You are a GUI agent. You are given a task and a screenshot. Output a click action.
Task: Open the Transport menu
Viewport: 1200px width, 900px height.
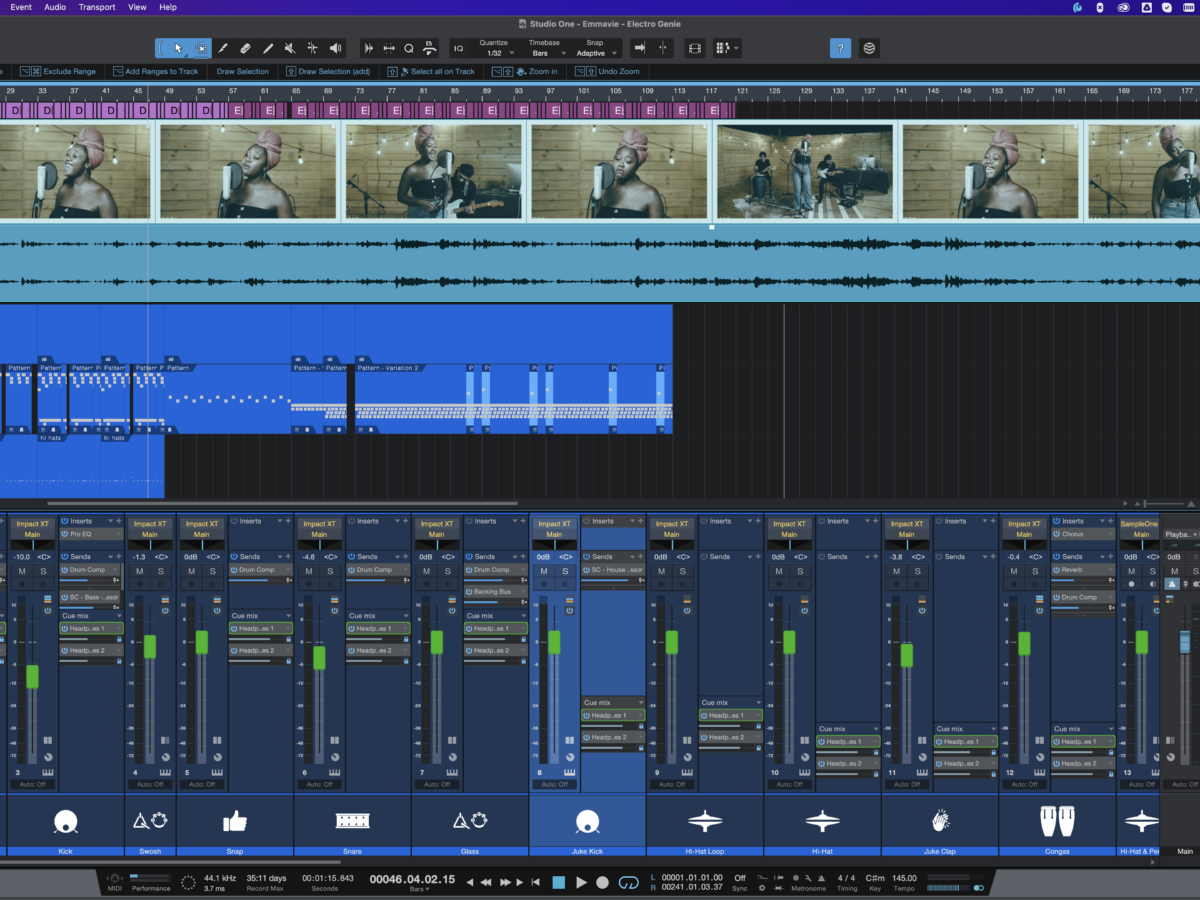pyautogui.click(x=97, y=7)
